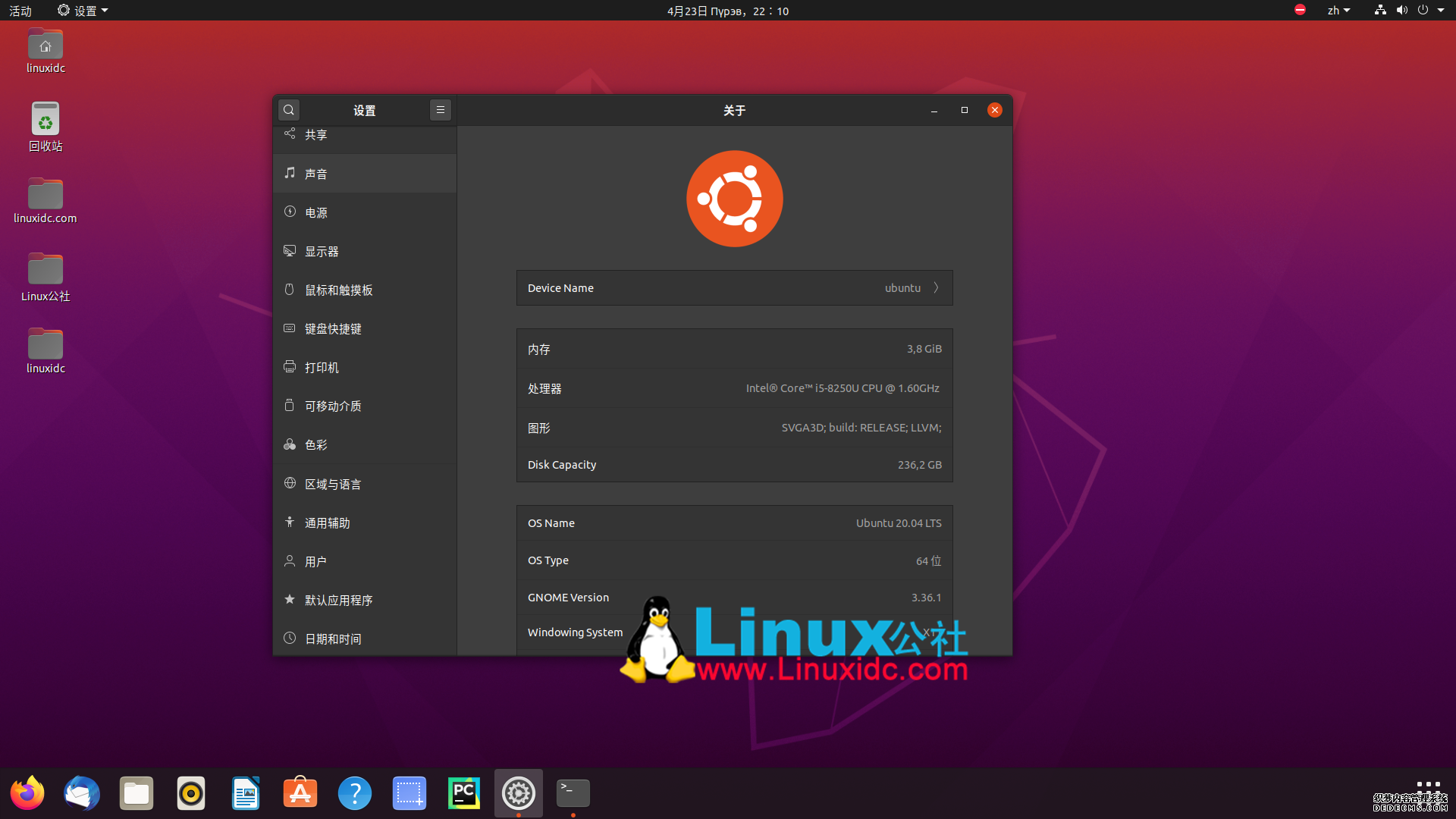This screenshot has width=1456, height=819.
Task: Click the GNOME Version 3.36.1 row
Action: [x=734, y=598]
